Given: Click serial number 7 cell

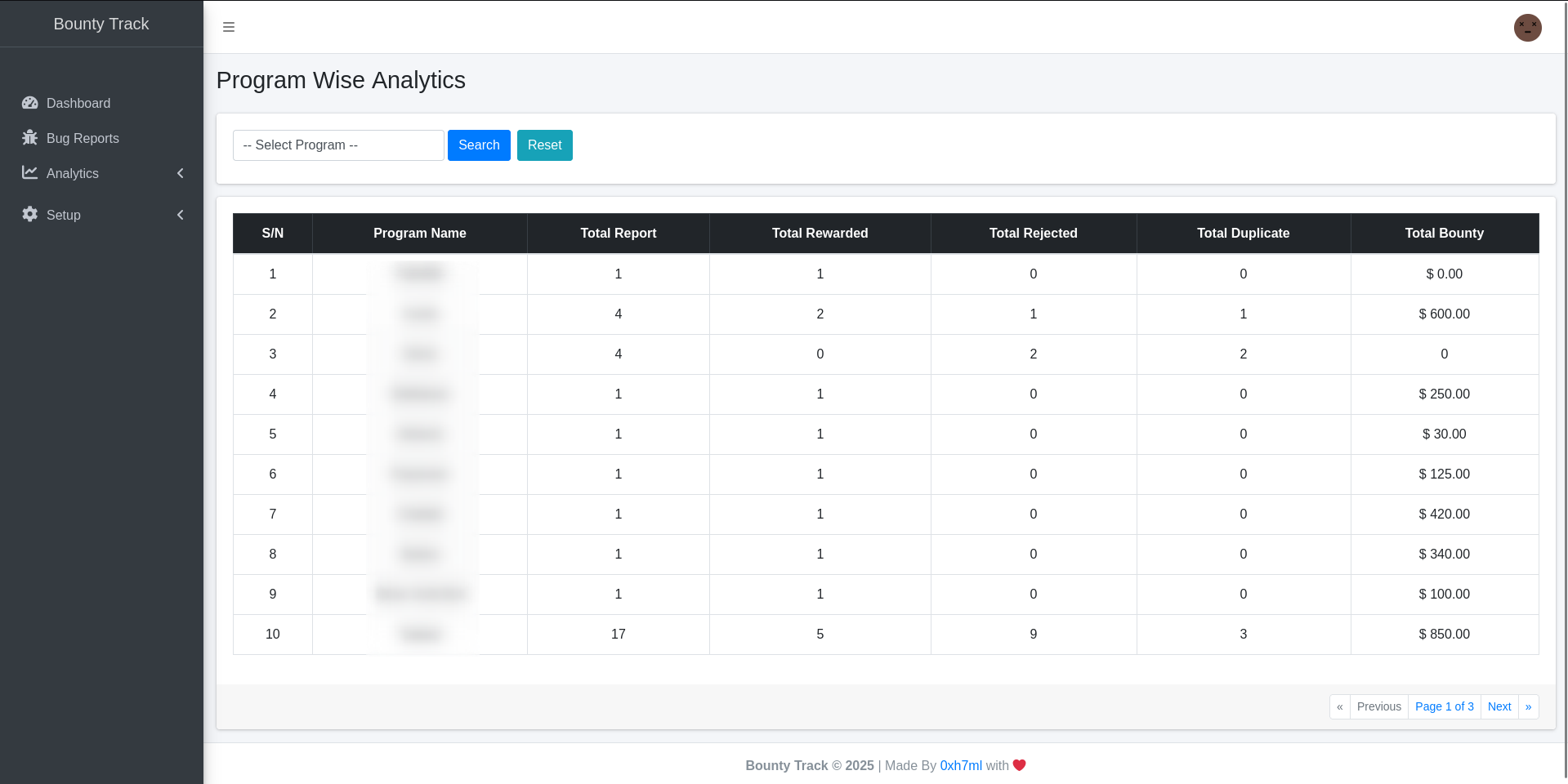Looking at the screenshot, I should click(x=273, y=514).
